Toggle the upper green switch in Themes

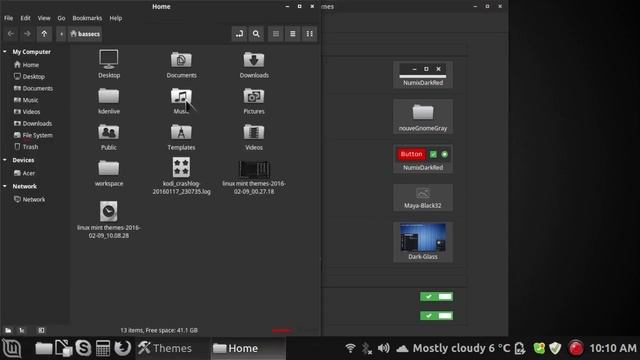pos(436,296)
